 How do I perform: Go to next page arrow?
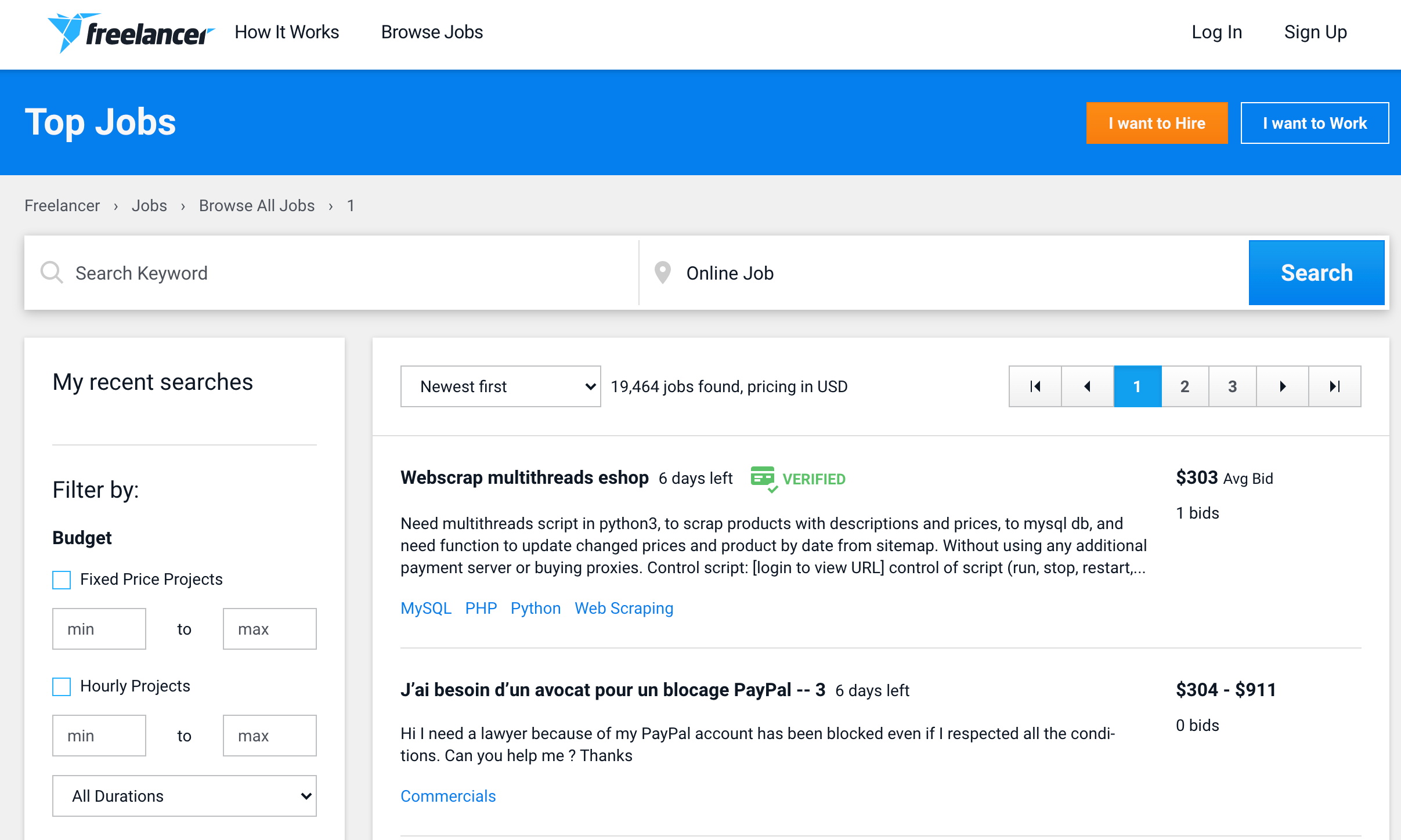click(x=1282, y=386)
